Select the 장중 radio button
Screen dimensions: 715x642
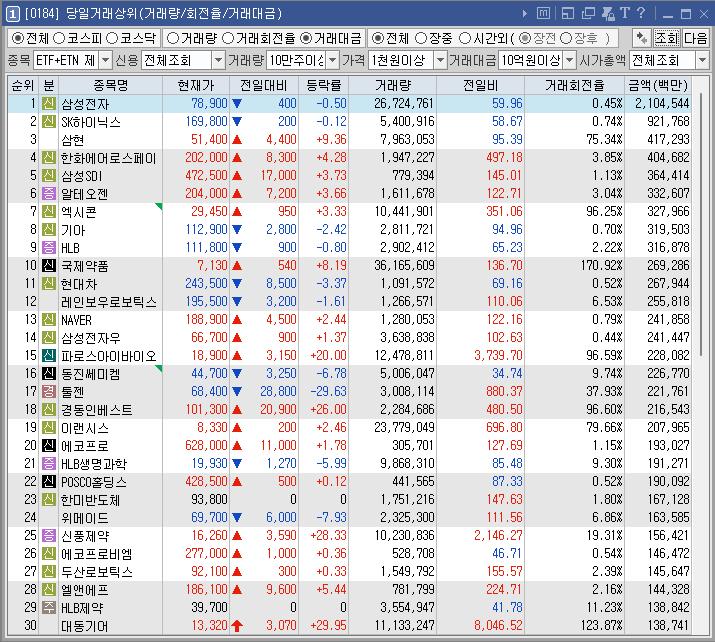click(421, 38)
